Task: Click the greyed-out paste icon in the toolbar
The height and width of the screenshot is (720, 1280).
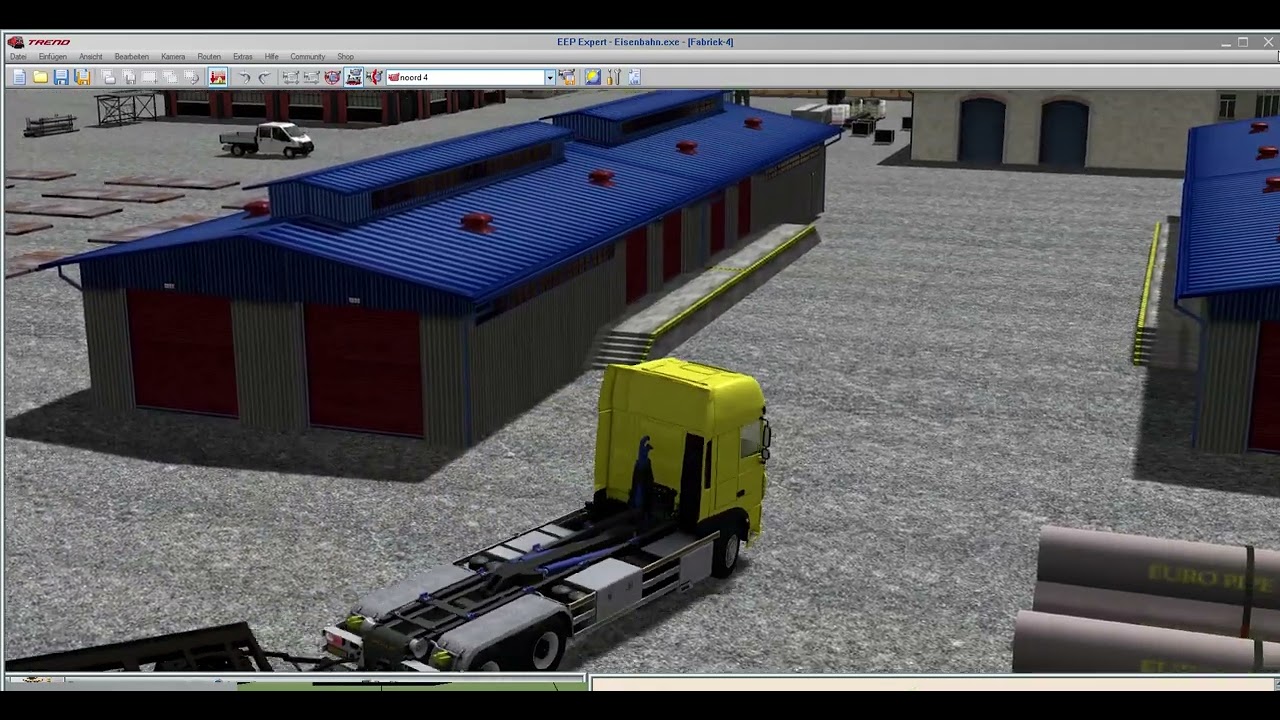Action: point(129,77)
